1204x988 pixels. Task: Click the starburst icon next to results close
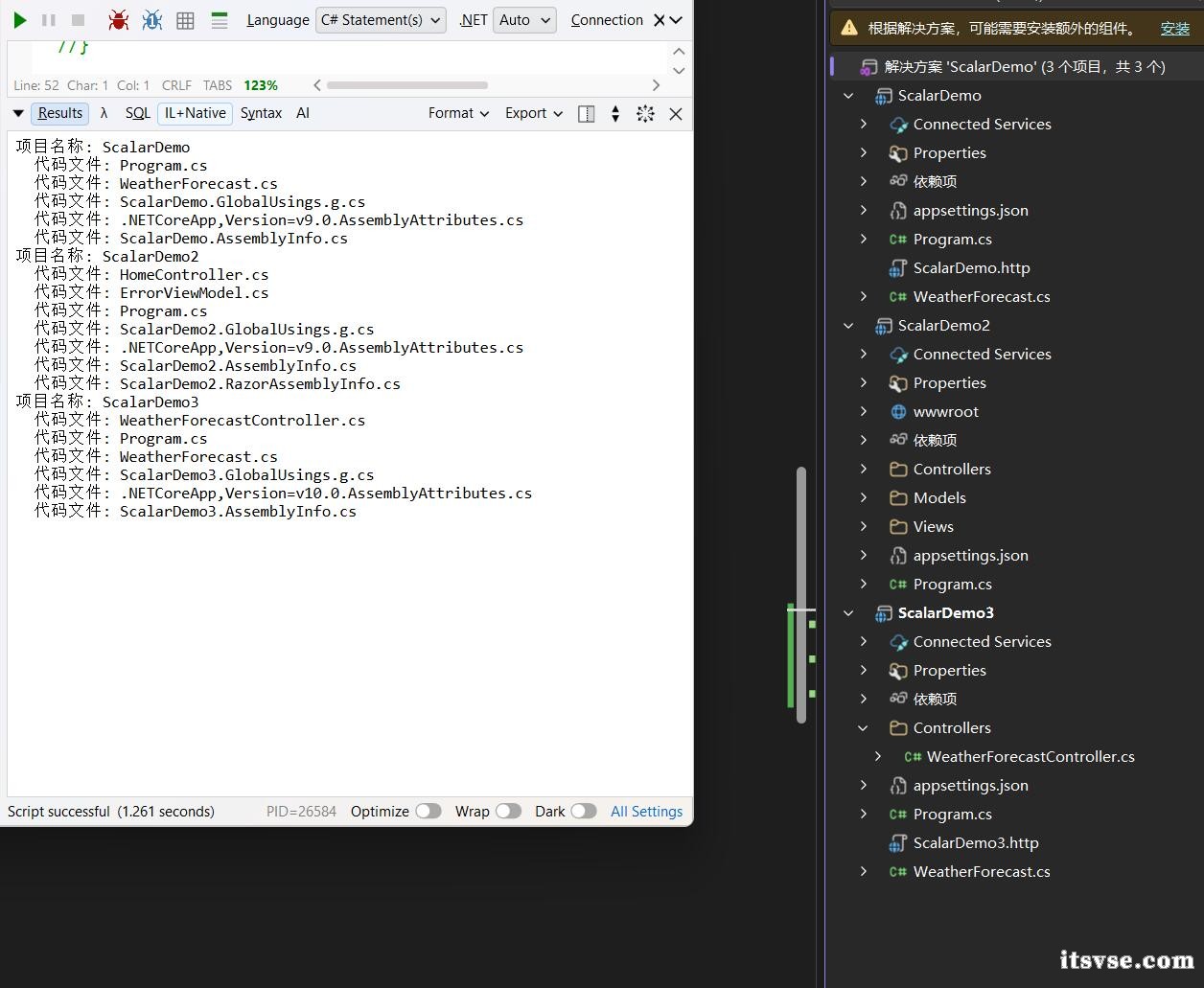645,114
